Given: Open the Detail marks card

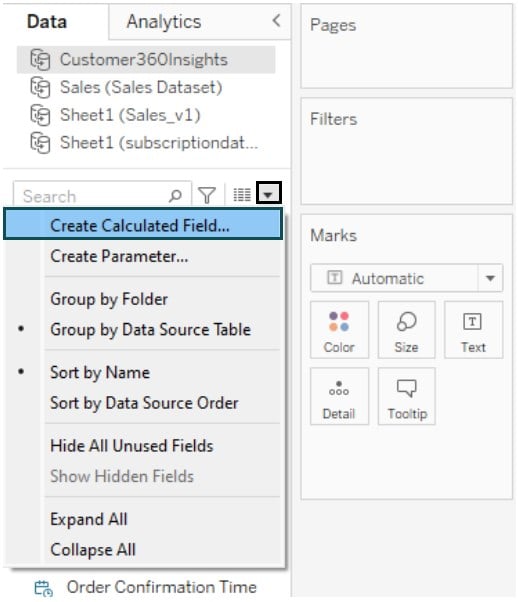Looking at the screenshot, I should click(339, 396).
